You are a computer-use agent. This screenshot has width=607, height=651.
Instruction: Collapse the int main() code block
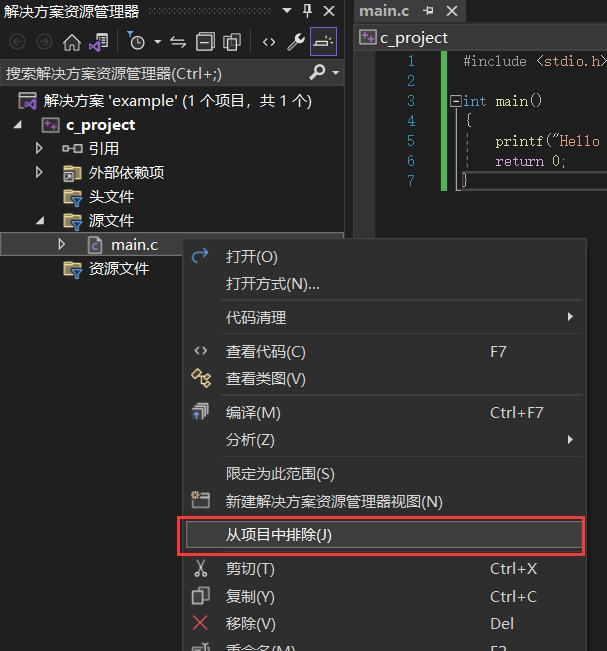tap(456, 101)
